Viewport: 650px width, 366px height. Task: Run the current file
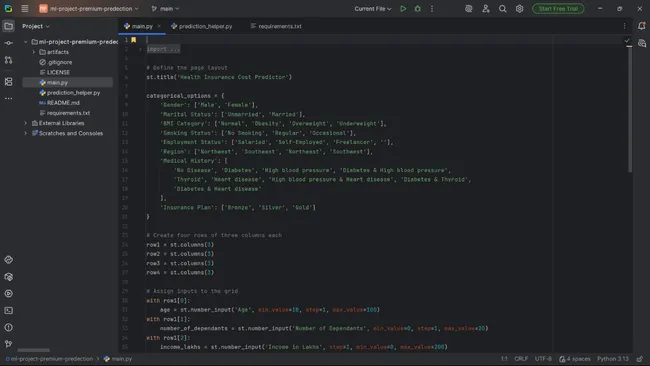point(403,9)
